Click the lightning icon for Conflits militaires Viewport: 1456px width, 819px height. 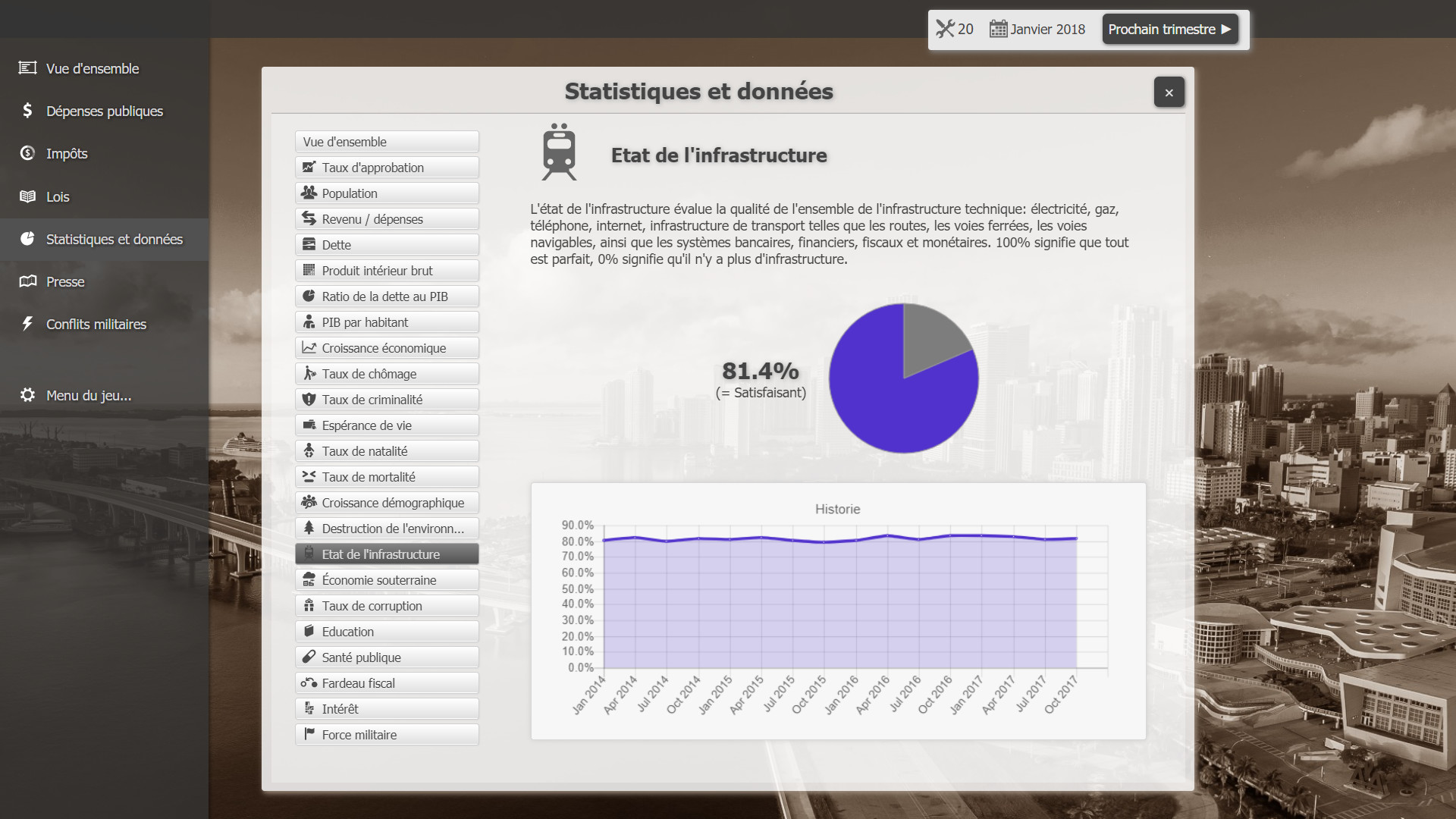26,323
